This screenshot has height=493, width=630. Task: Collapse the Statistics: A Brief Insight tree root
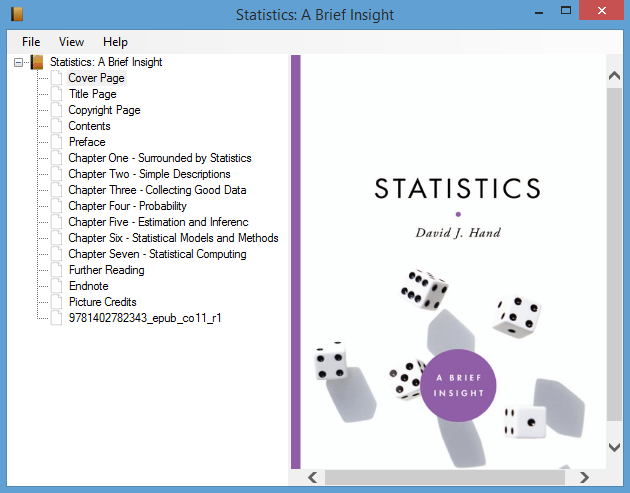(18, 62)
